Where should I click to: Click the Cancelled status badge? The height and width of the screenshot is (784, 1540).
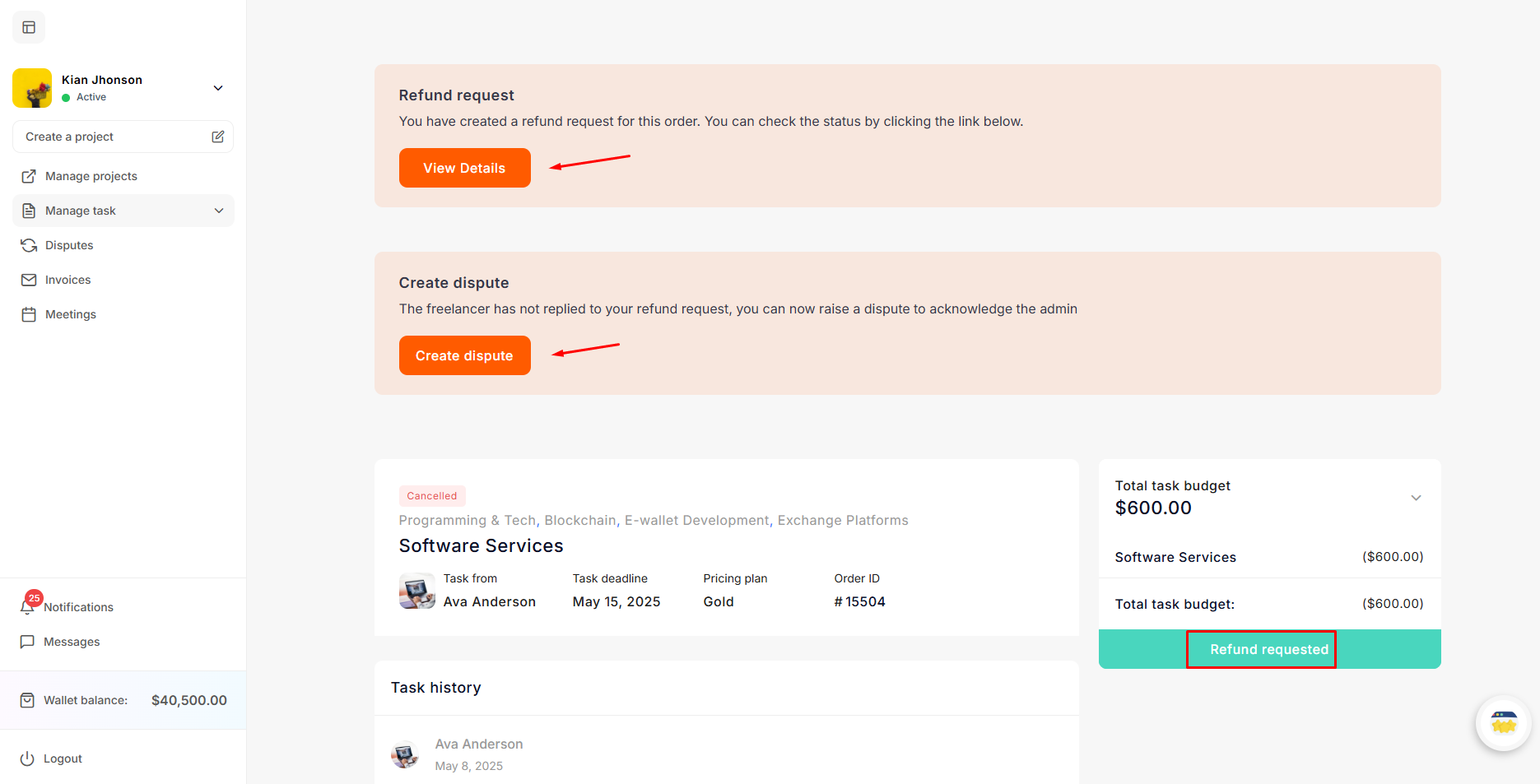click(x=431, y=496)
